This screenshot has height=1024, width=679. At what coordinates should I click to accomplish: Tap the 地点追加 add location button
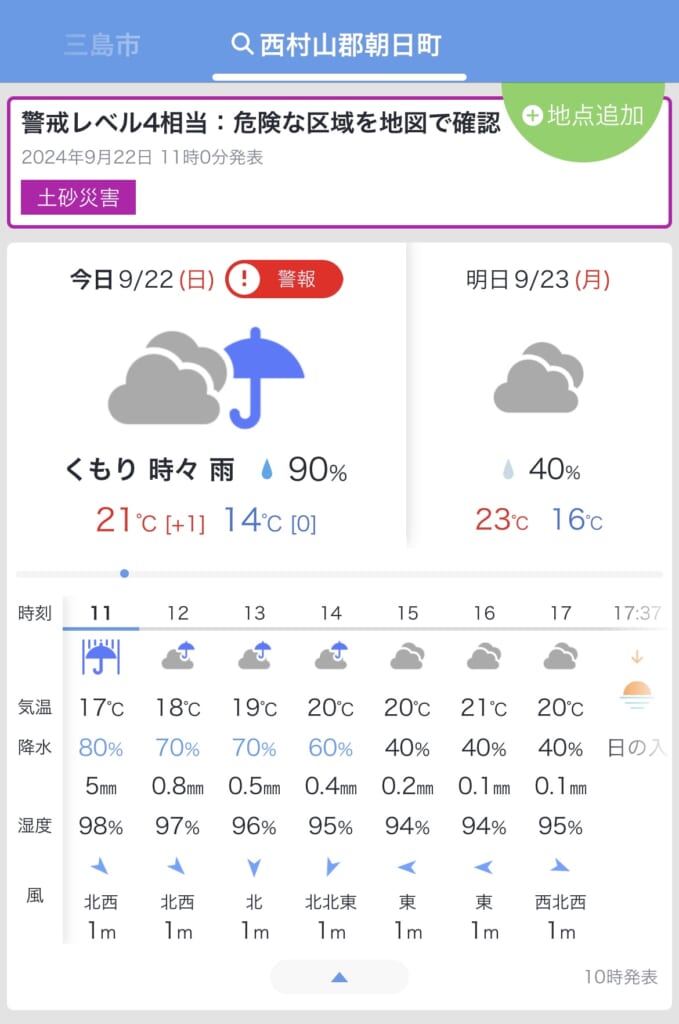(x=583, y=116)
